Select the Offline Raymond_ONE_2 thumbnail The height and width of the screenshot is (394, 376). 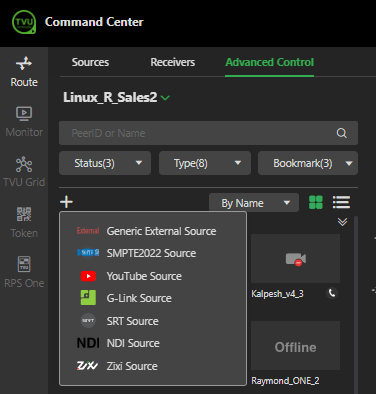[295, 346]
